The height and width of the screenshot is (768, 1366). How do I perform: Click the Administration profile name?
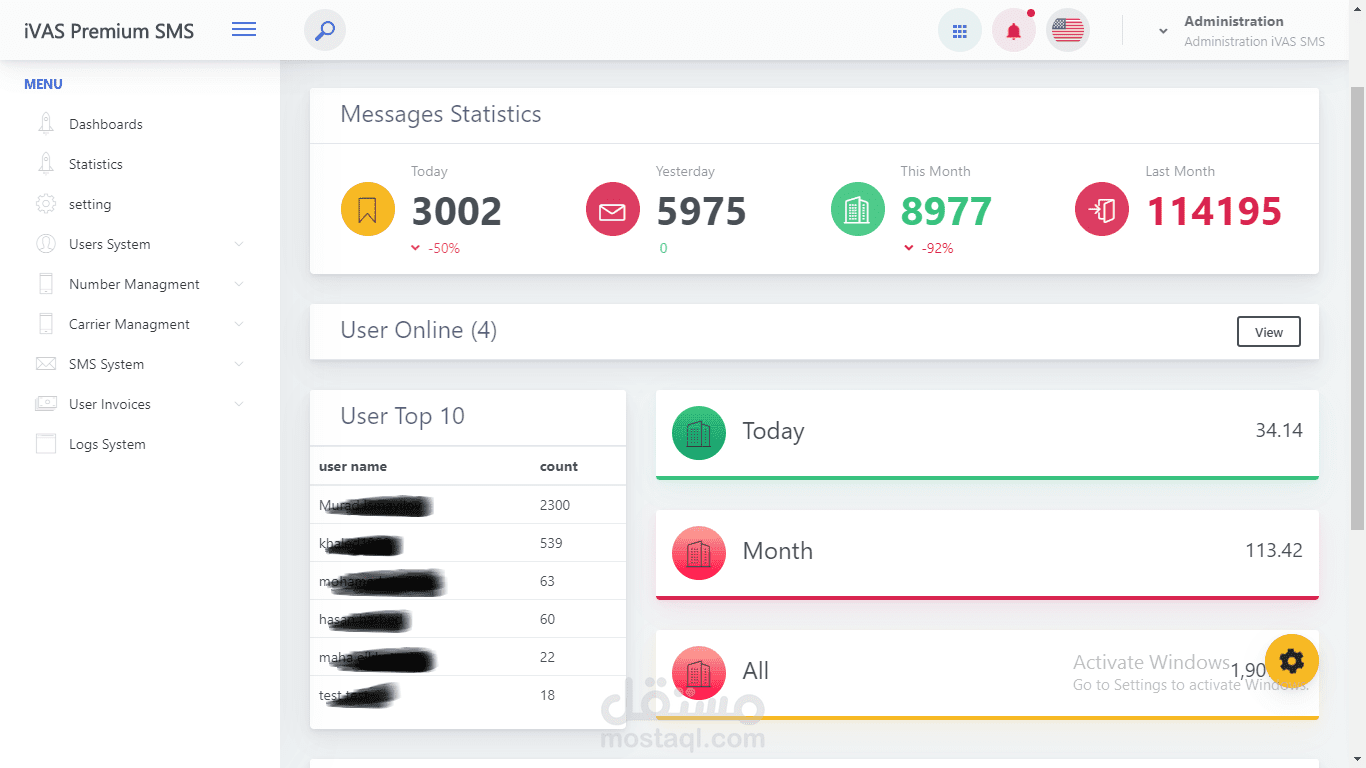click(x=1234, y=21)
